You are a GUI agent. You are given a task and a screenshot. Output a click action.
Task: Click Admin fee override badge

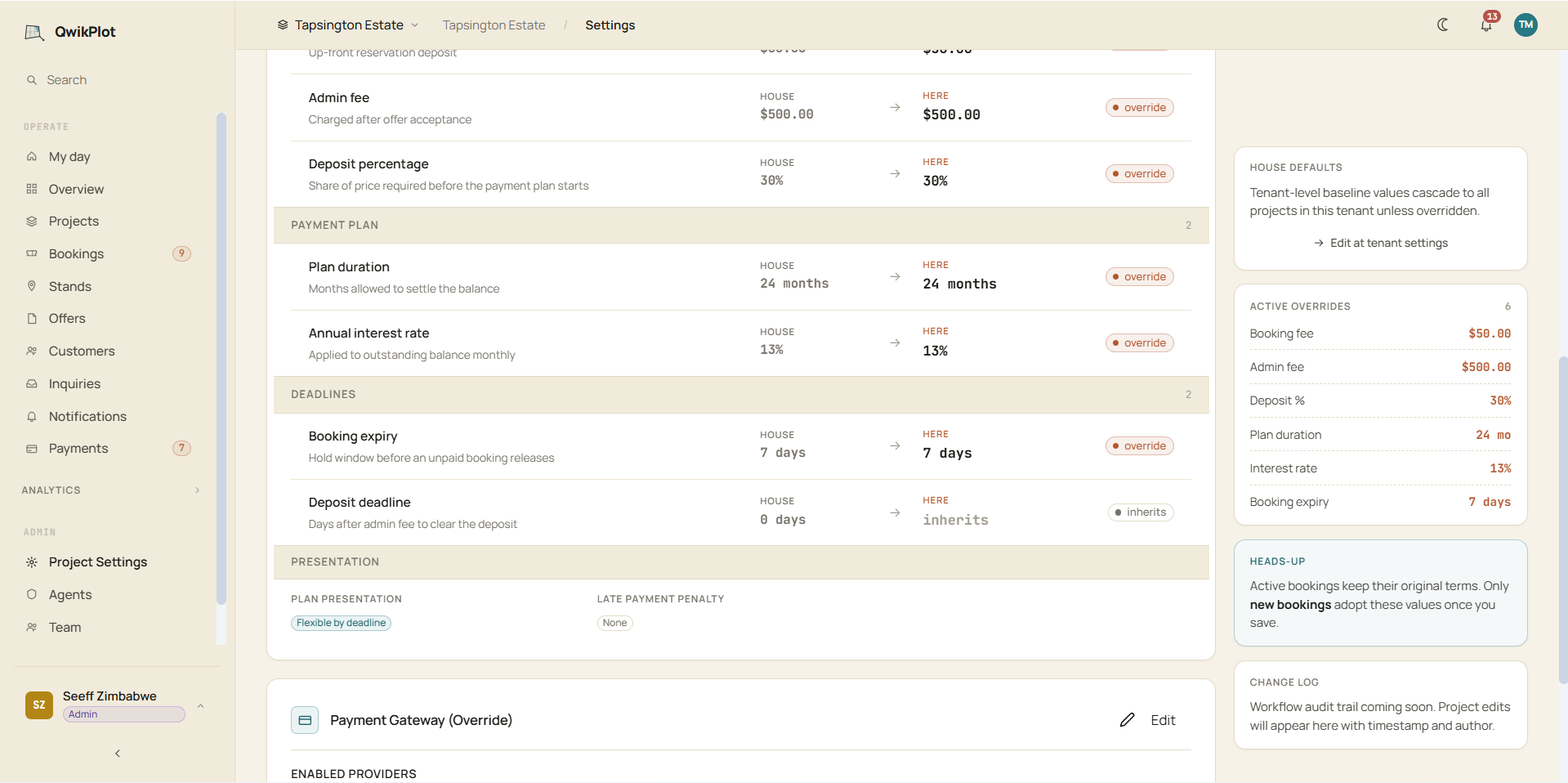pos(1139,108)
